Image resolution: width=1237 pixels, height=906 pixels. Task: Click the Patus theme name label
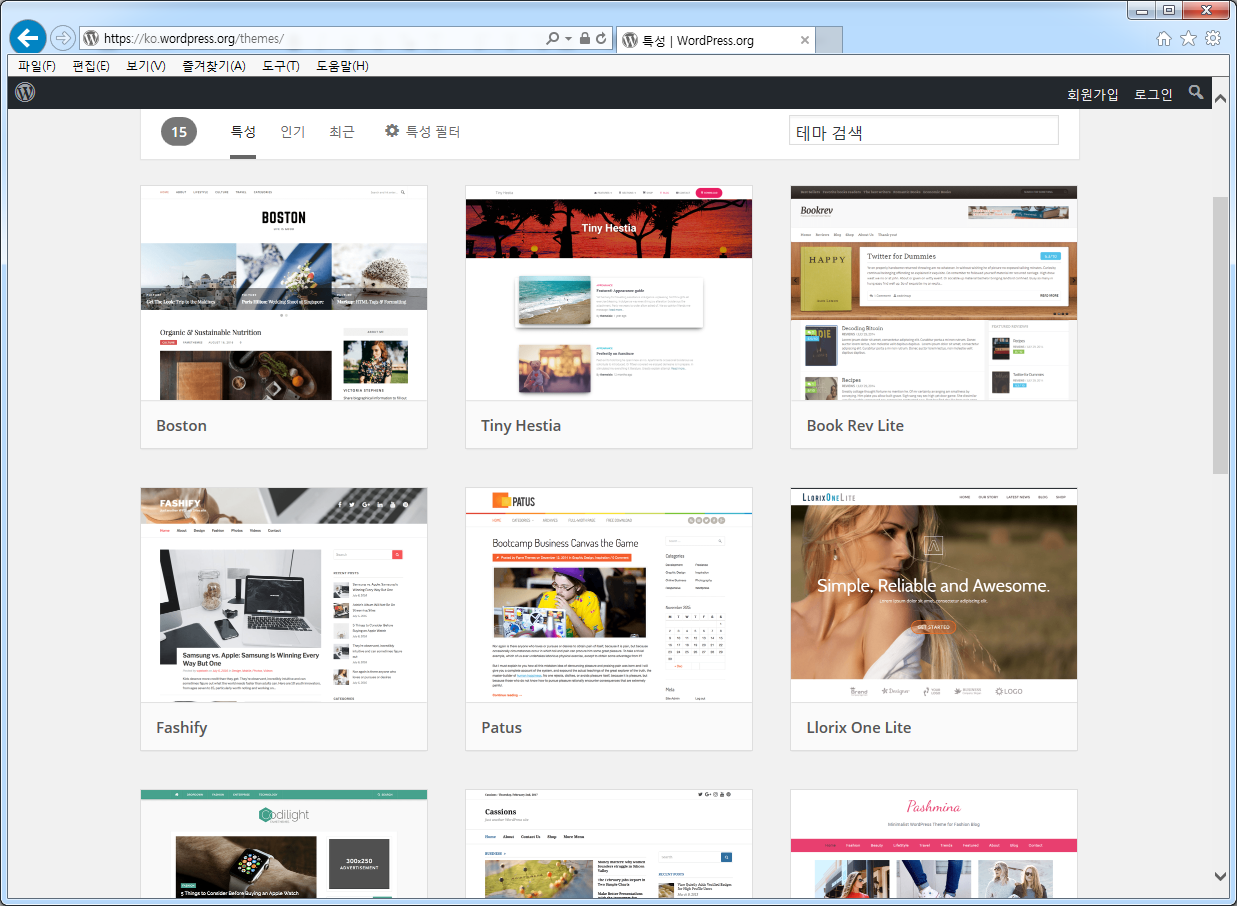502,728
